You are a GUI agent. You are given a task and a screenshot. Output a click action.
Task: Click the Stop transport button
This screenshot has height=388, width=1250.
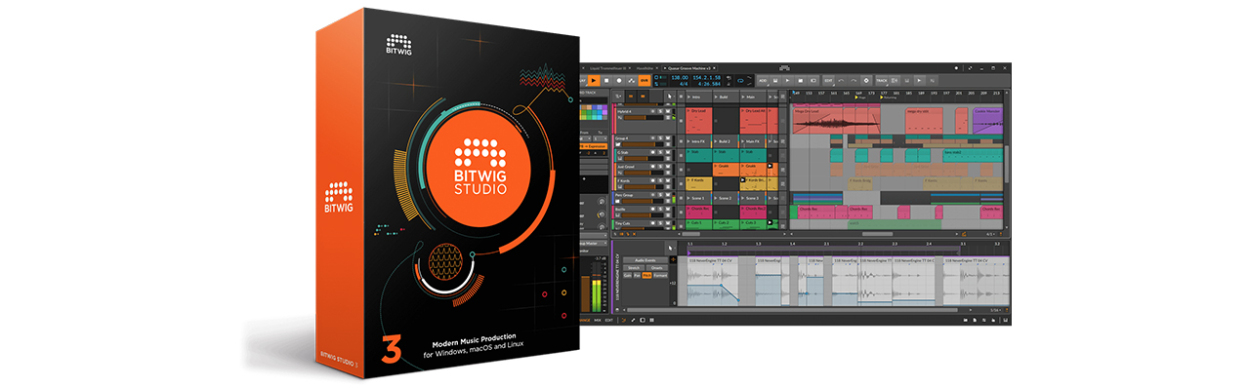(x=607, y=80)
